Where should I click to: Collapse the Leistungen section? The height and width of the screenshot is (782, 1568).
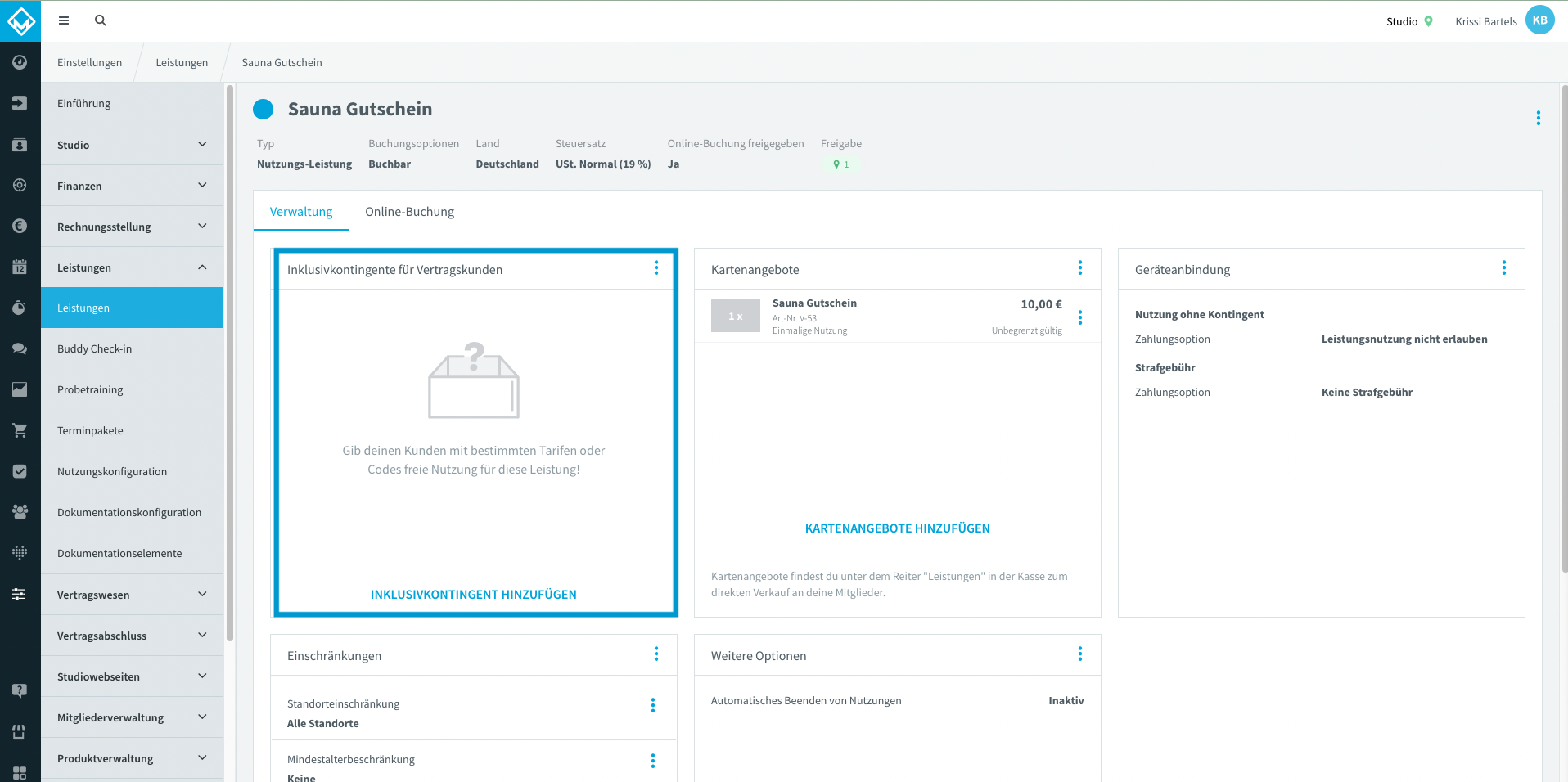[x=132, y=267]
